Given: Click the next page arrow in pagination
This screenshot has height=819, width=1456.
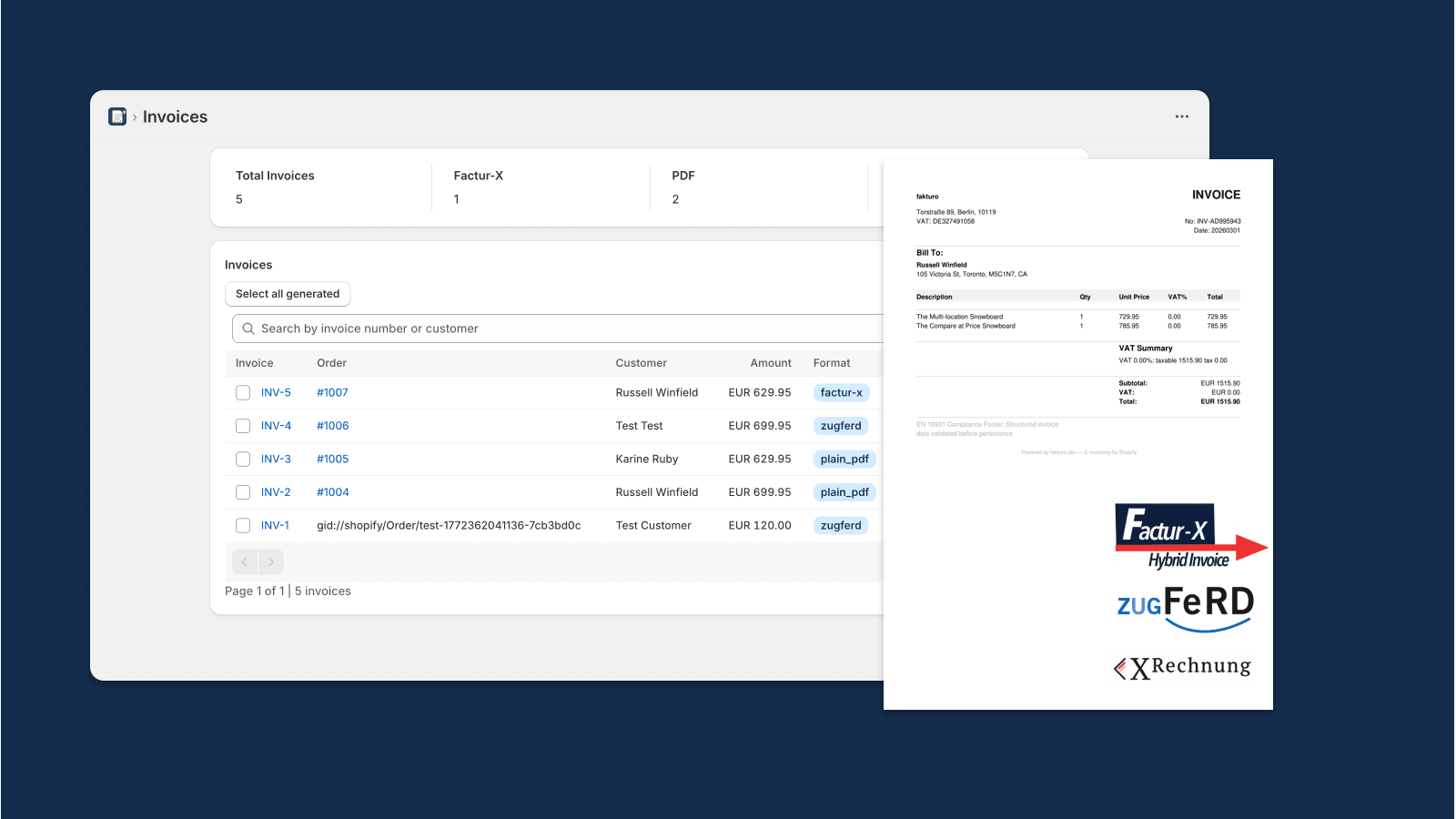Looking at the screenshot, I should click(270, 561).
